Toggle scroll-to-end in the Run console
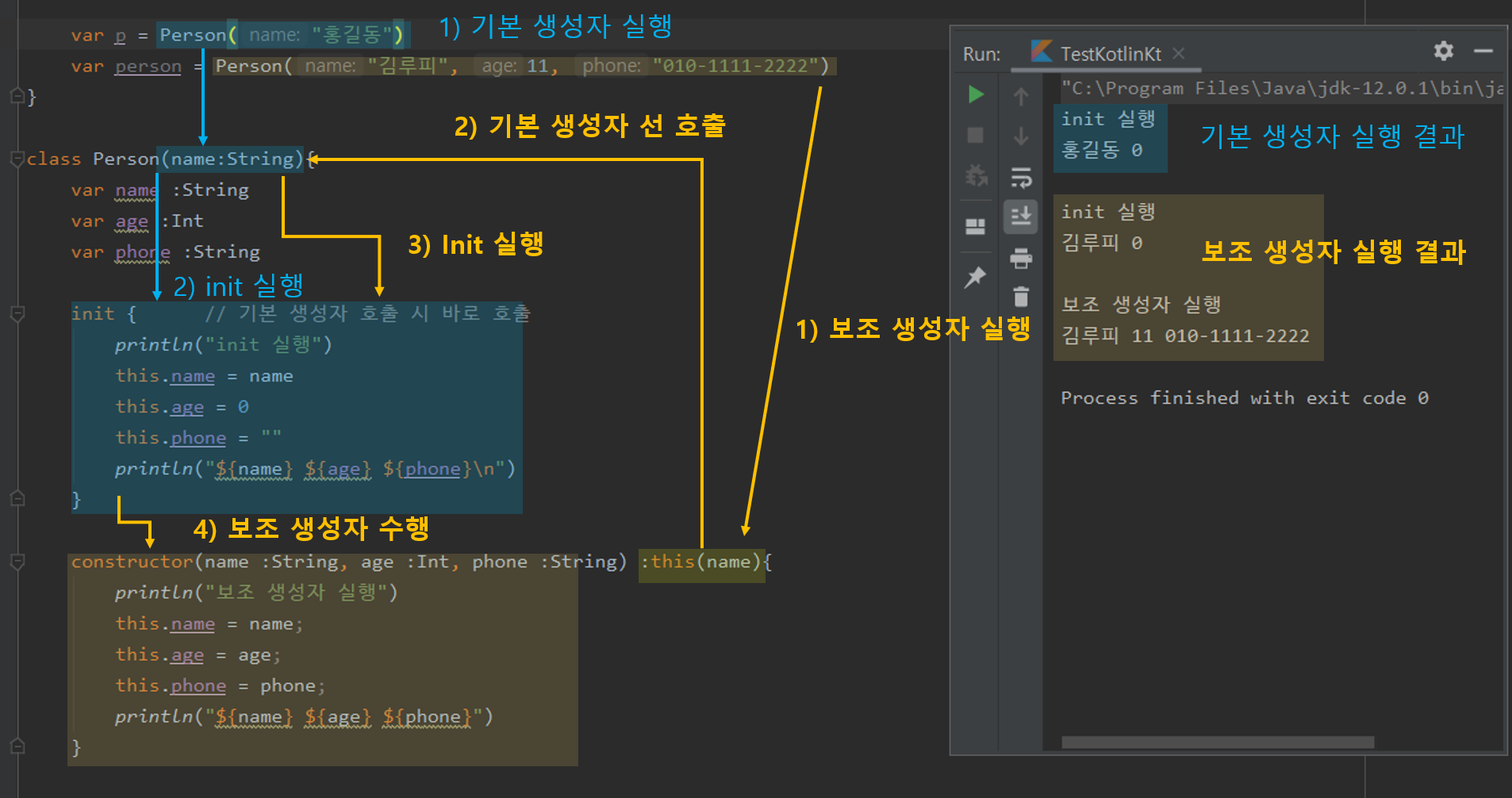 point(1021,216)
